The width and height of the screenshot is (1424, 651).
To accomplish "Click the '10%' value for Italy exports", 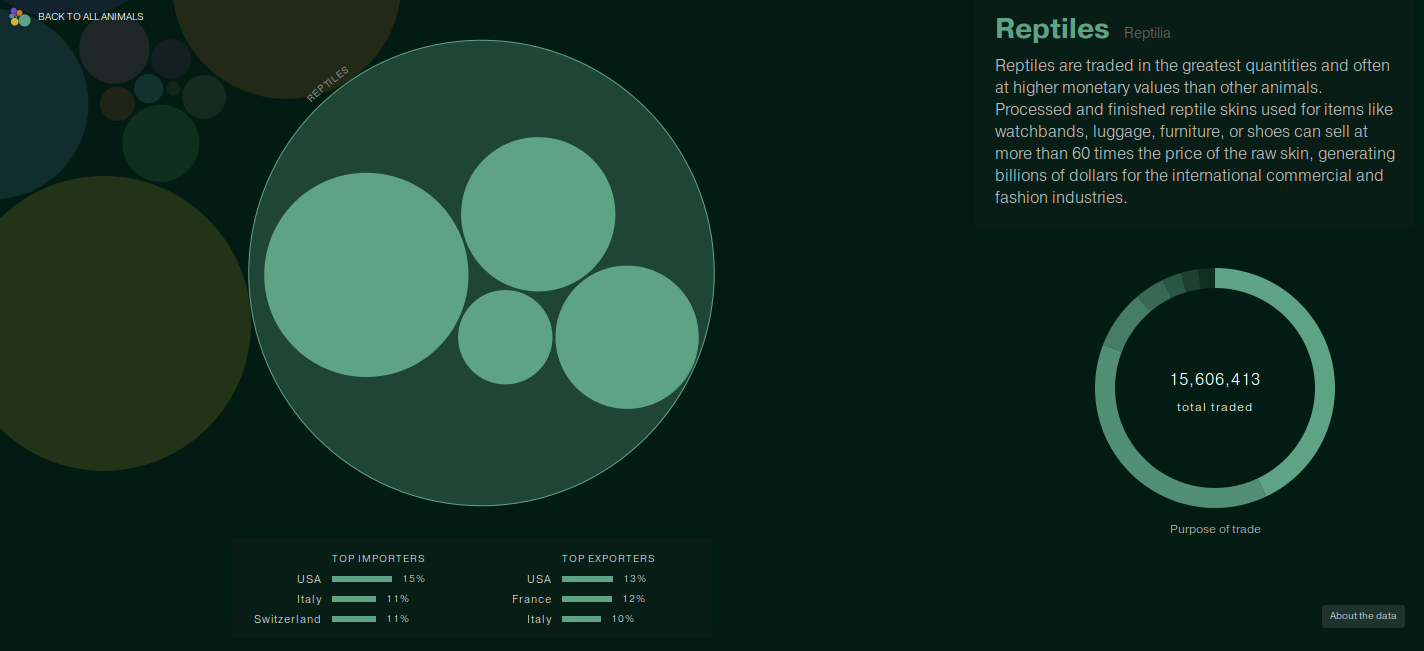I will point(623,619).
